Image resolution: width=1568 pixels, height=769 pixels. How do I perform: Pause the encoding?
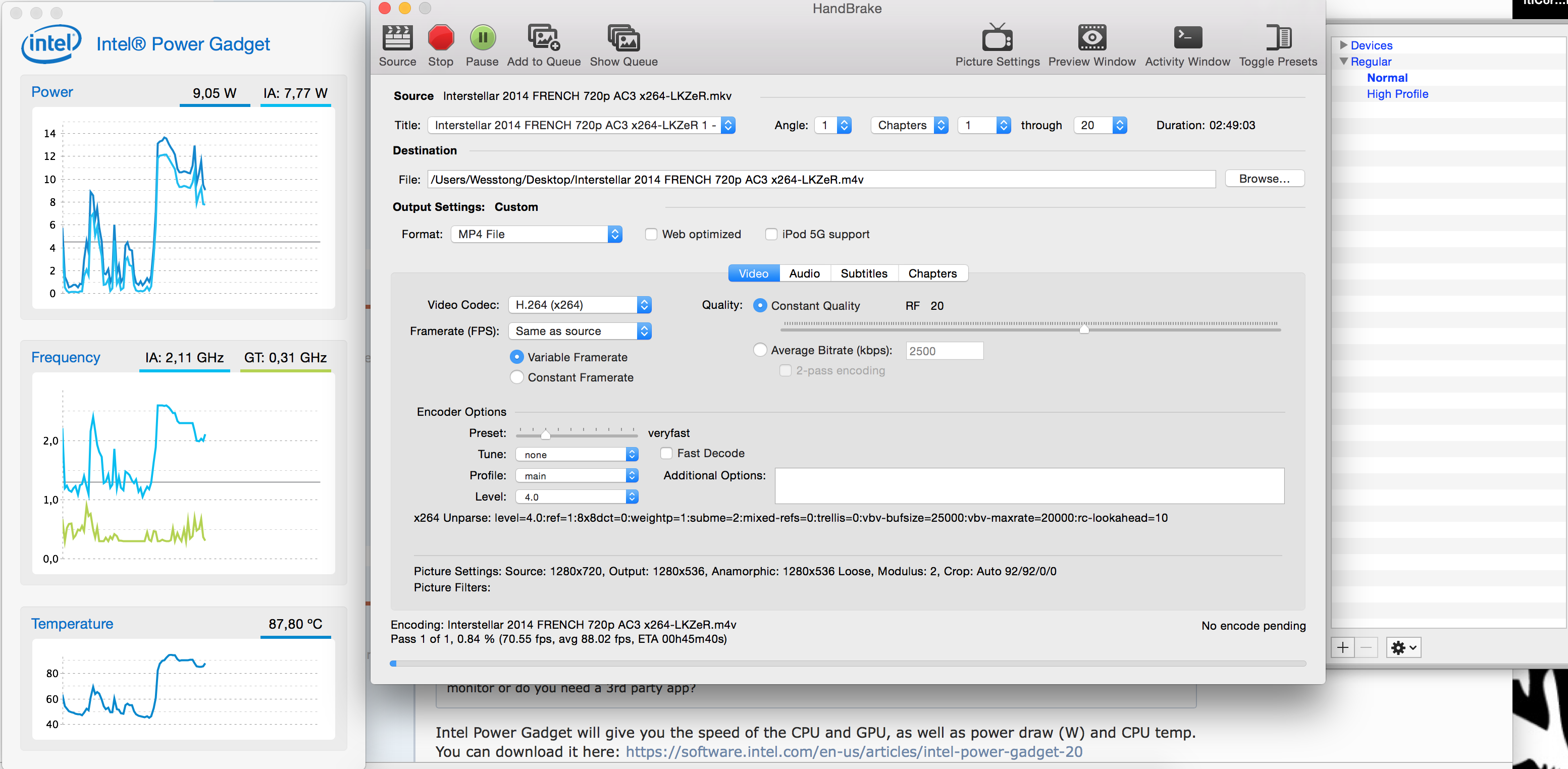(x=482, y=38)
